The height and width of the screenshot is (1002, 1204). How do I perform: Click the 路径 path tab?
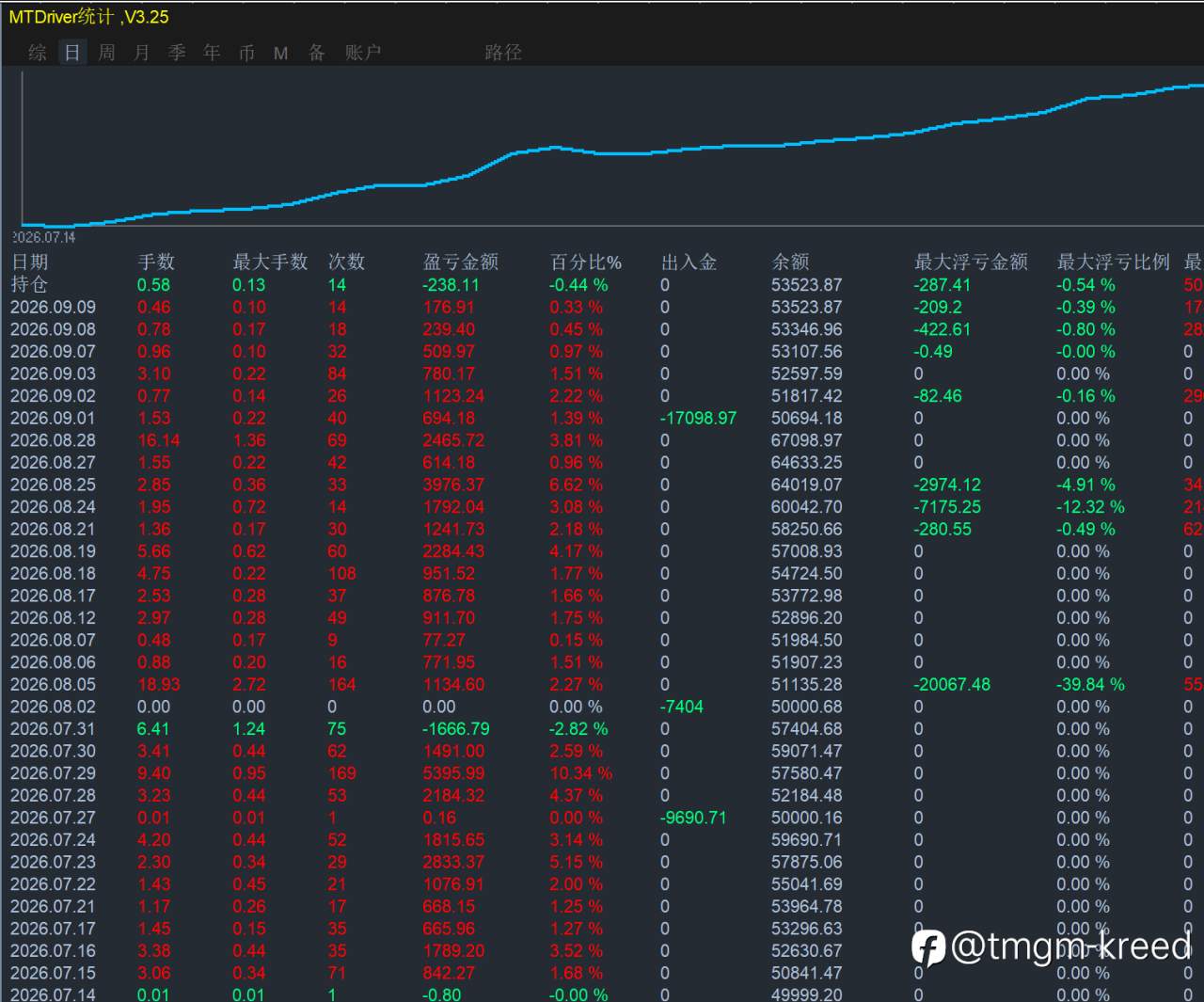(x=503, y=53)
